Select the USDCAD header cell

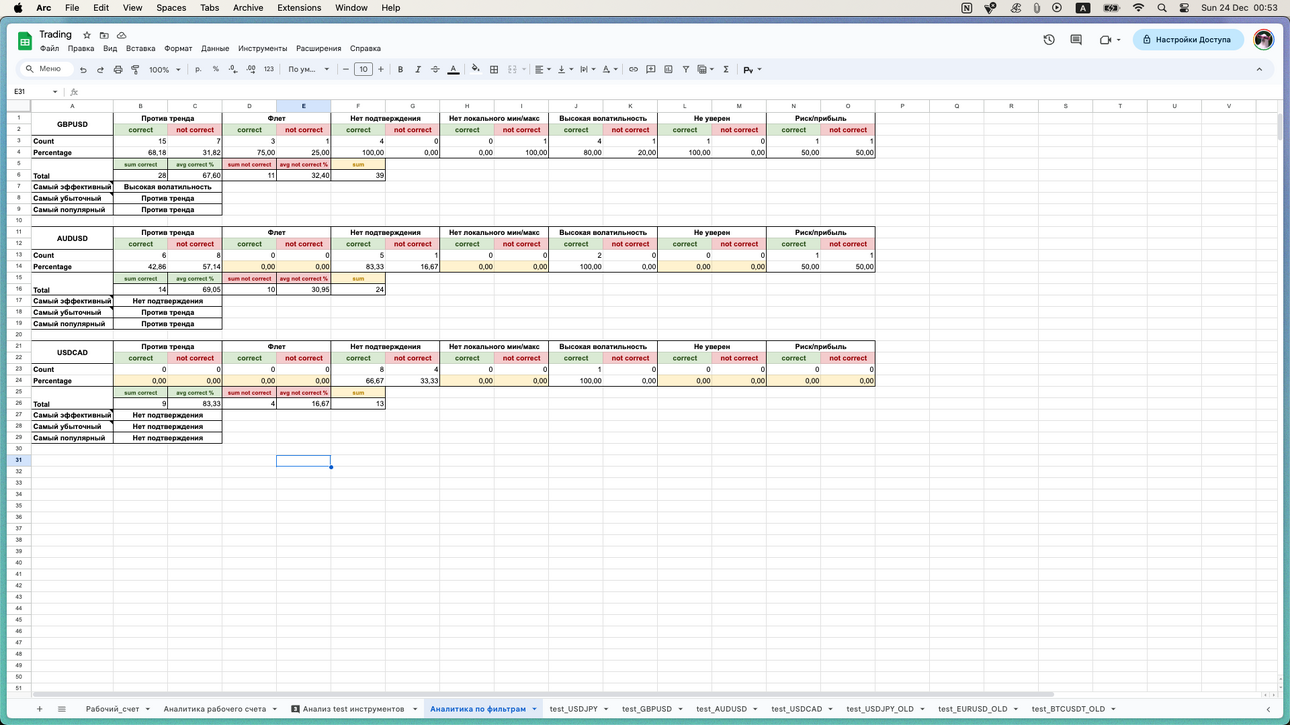(x=72, y=352)
